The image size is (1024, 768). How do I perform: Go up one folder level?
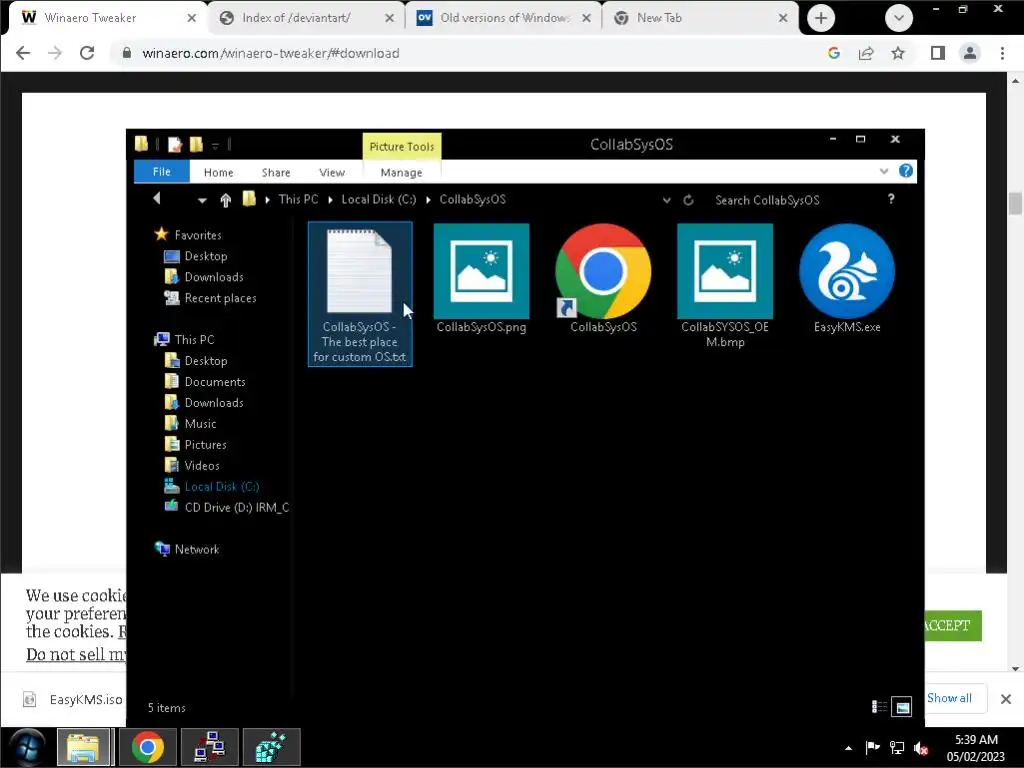pyautogui.click(x=225, y=200)
